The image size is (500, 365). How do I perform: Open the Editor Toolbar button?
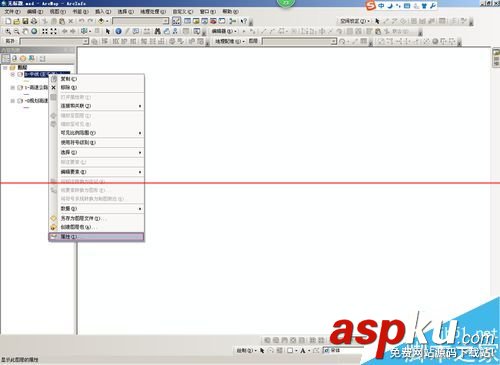[x=176, y=21]
